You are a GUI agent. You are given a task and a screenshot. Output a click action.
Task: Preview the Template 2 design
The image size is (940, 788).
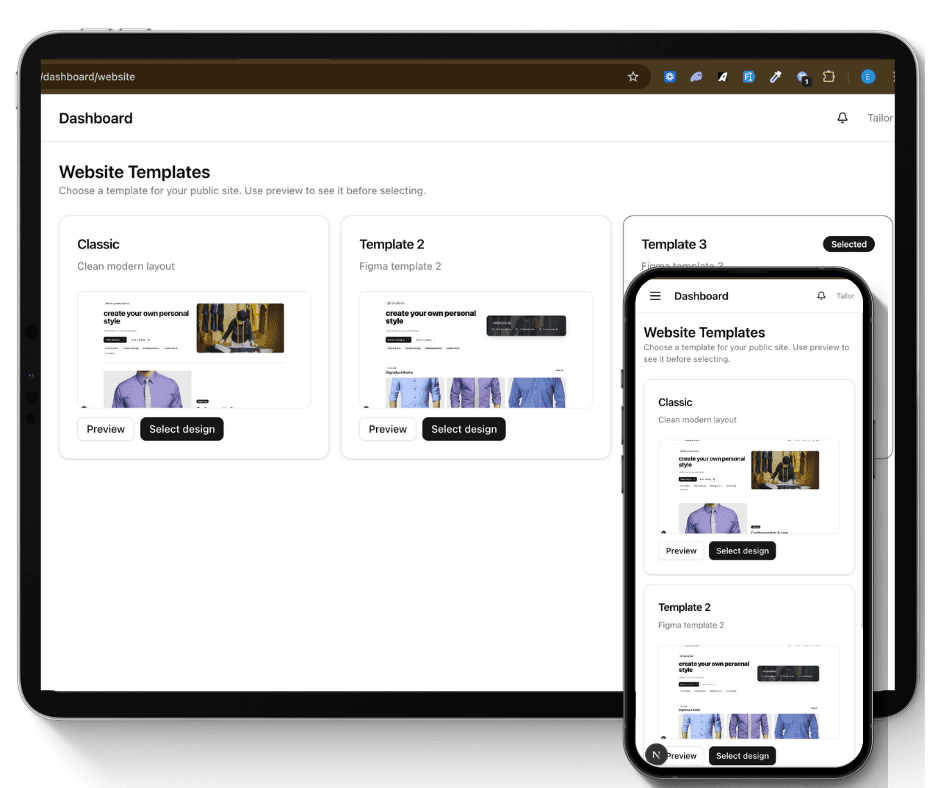tap(387, 429)
